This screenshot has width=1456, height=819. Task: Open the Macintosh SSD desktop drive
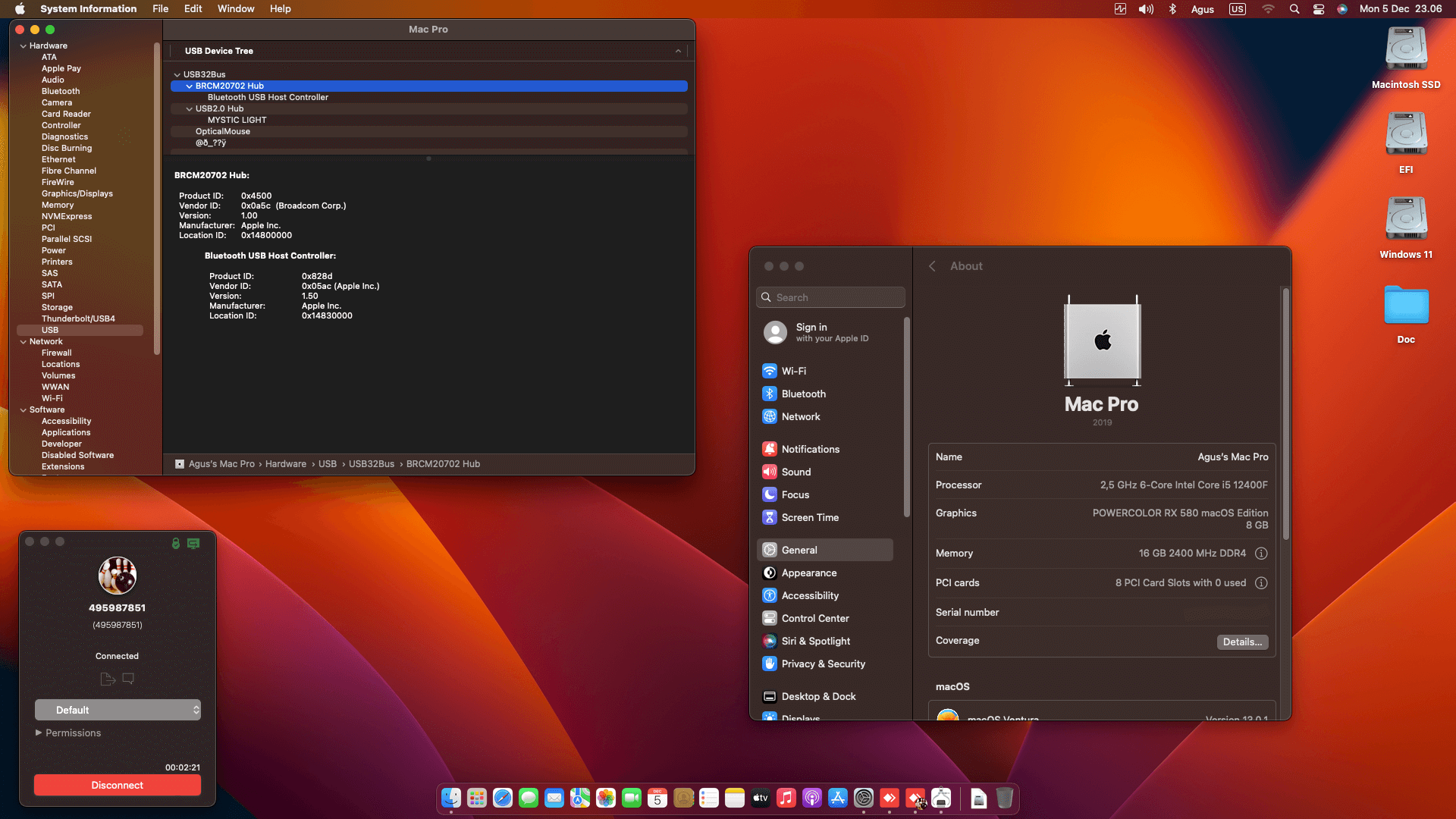click(1406, 58)
